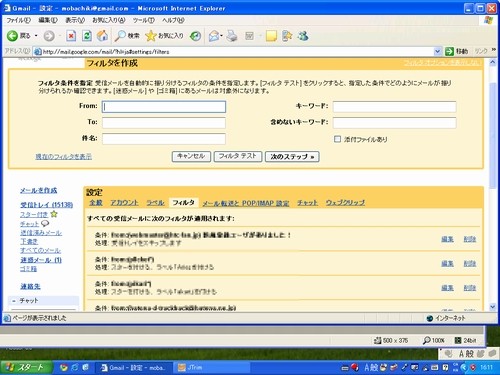Click the 含めないキーワード input field
Viewport: 500px width, 375px height.
394,123
